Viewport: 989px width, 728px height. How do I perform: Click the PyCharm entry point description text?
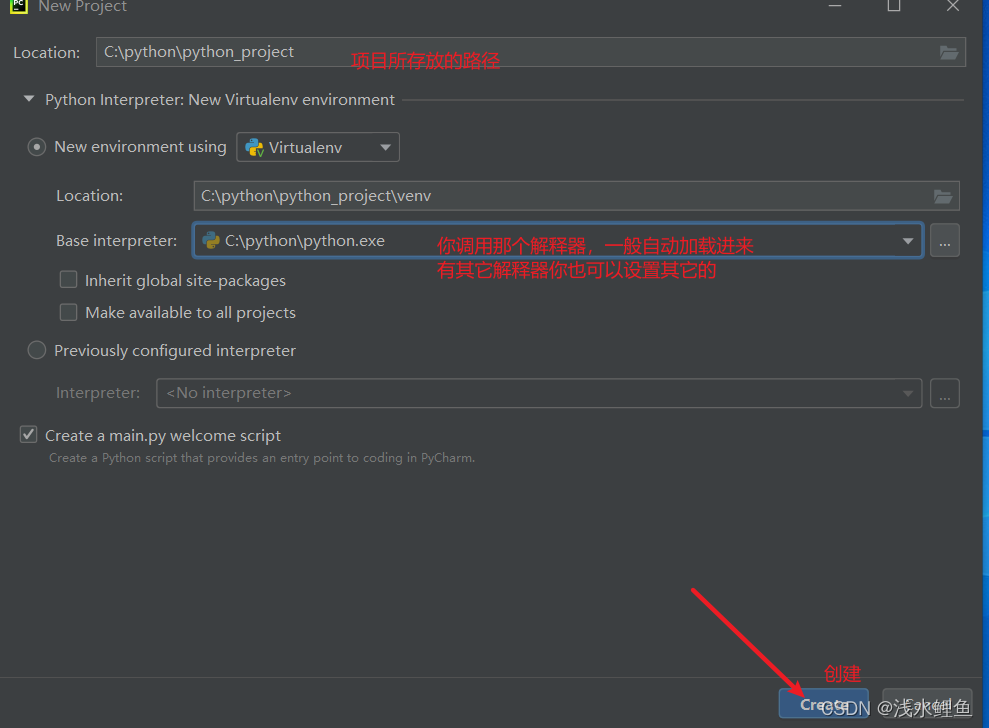tap(262, 458)
